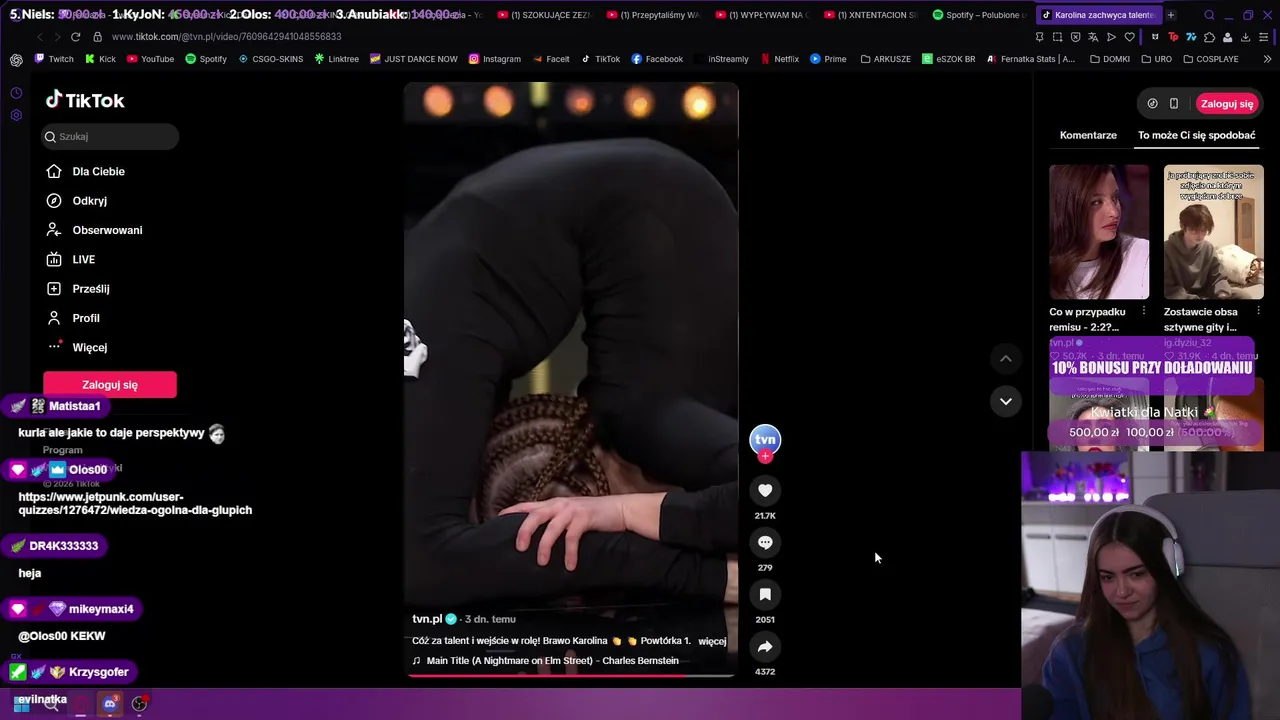Screen dimensions: 1280x720
Task: Open Instagram bookmark
Action: (494, 59)
